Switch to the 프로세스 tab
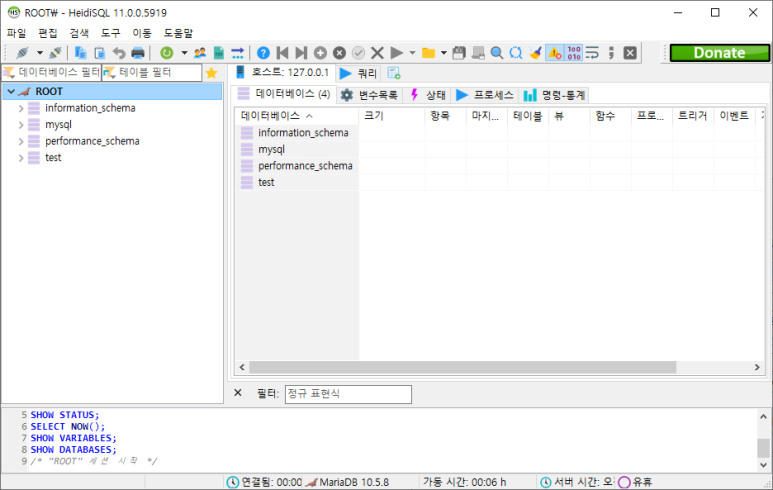The image size is (773, 490). pyautogui.click(x=485, y=95)
